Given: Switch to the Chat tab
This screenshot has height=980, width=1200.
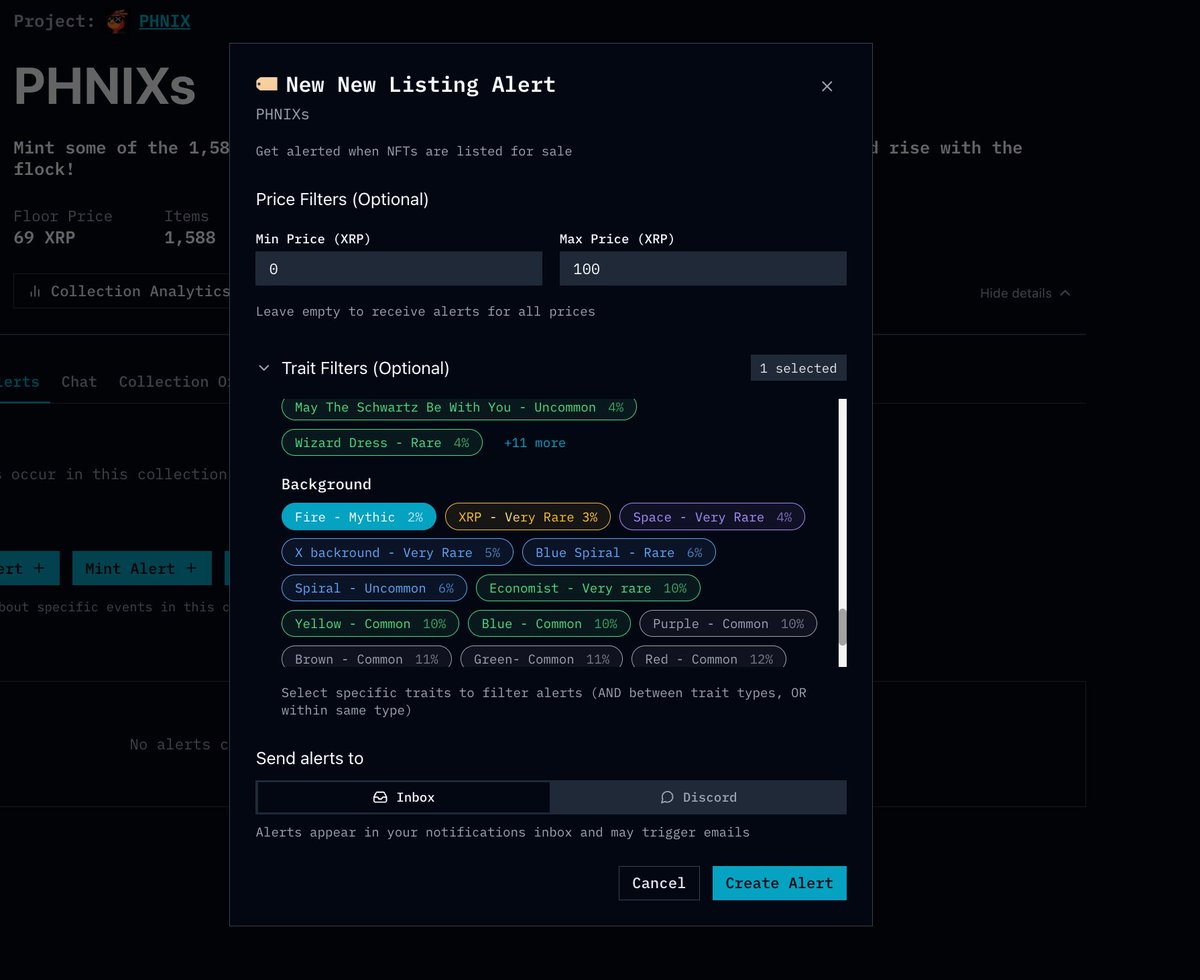Looking at the screenshot, I should (79, 381).
